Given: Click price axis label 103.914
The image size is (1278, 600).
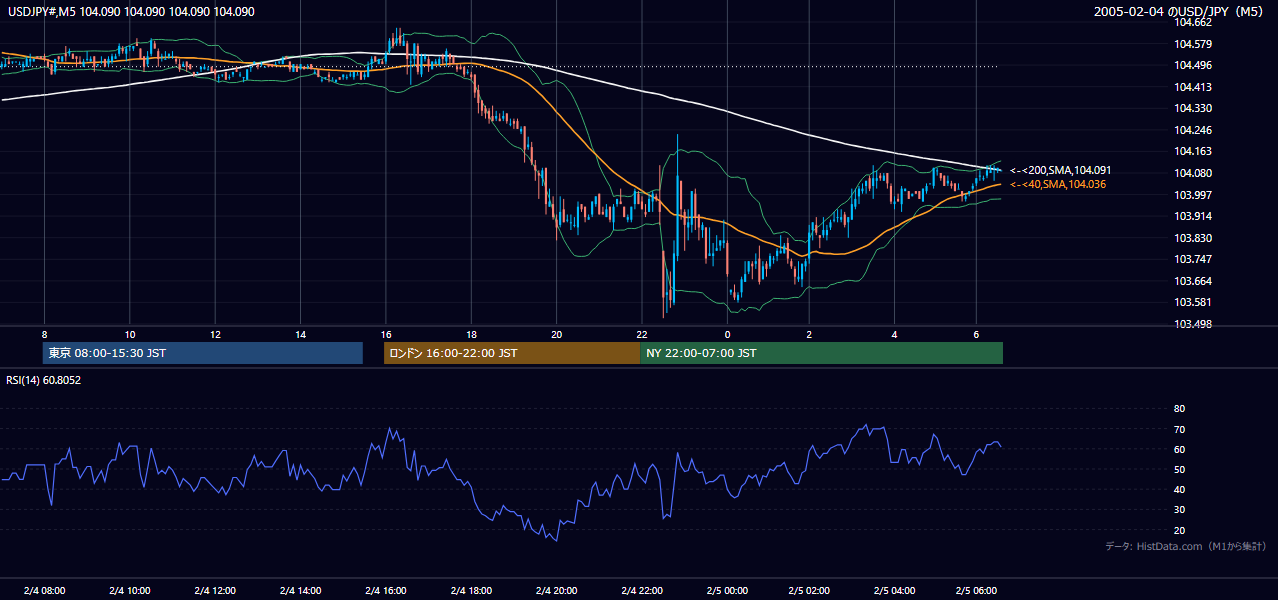Looking at the screenshot, I should (x=1193, y=216).
